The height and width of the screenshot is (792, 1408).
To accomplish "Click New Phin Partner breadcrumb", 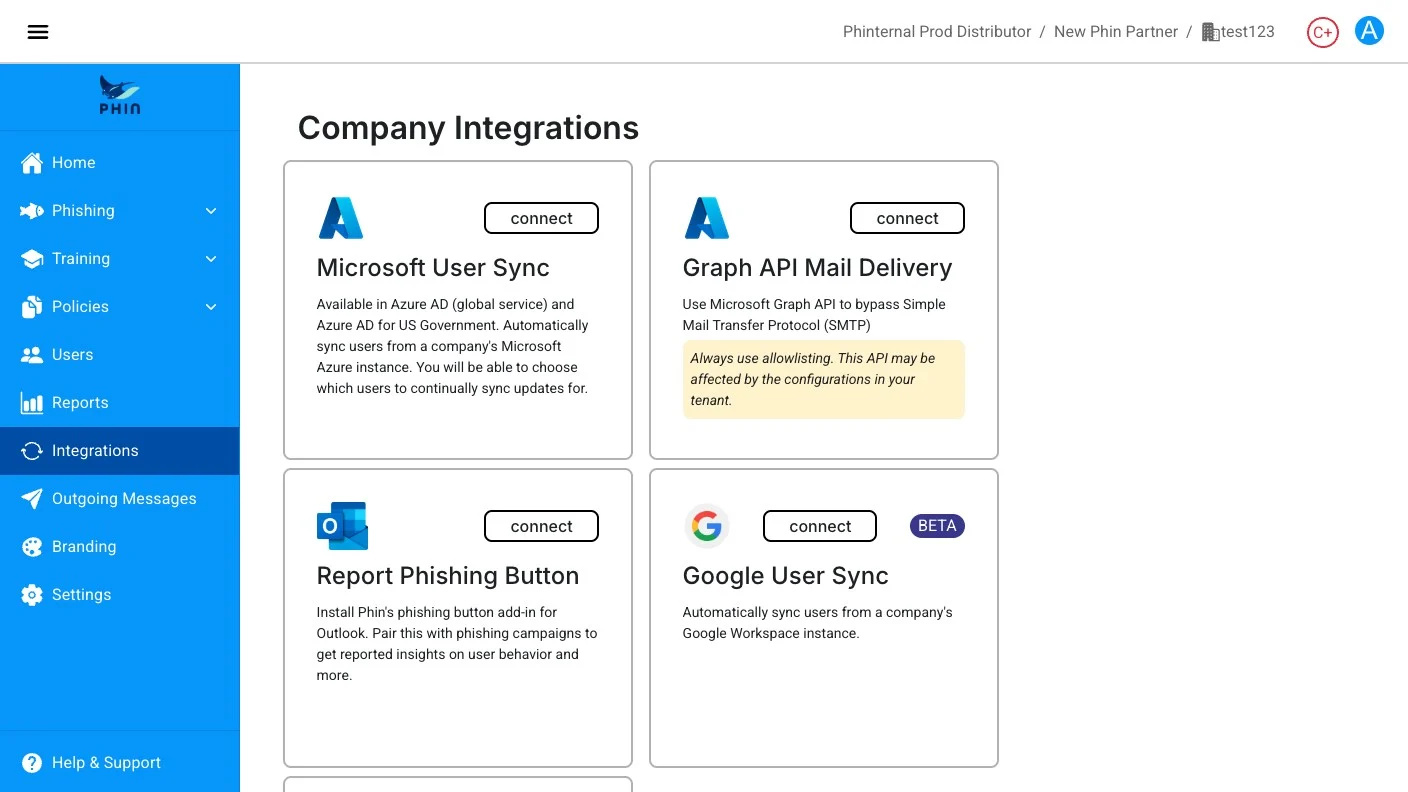I will point(1116,32).
